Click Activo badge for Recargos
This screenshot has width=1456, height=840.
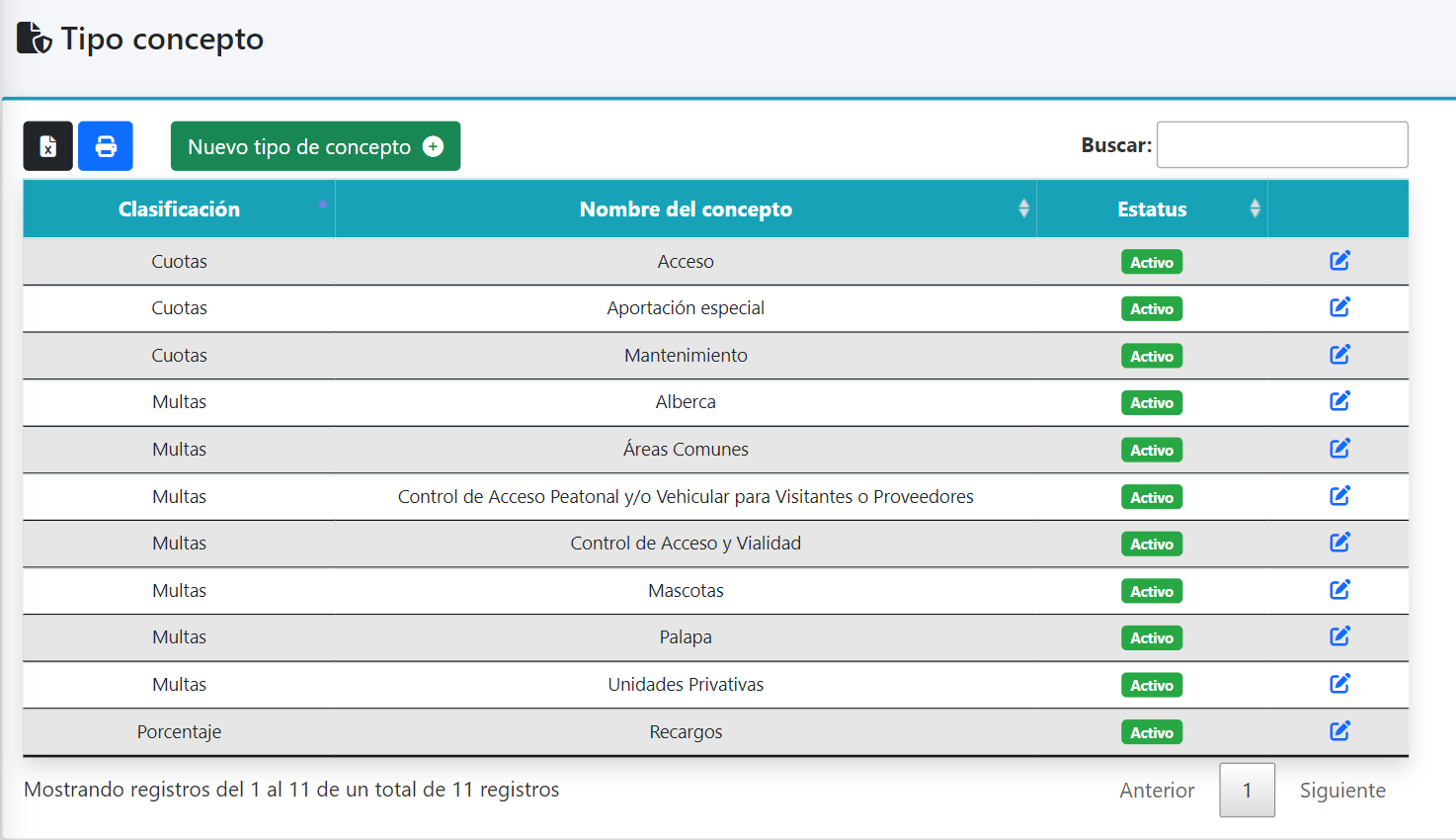tap(1152, 732)
